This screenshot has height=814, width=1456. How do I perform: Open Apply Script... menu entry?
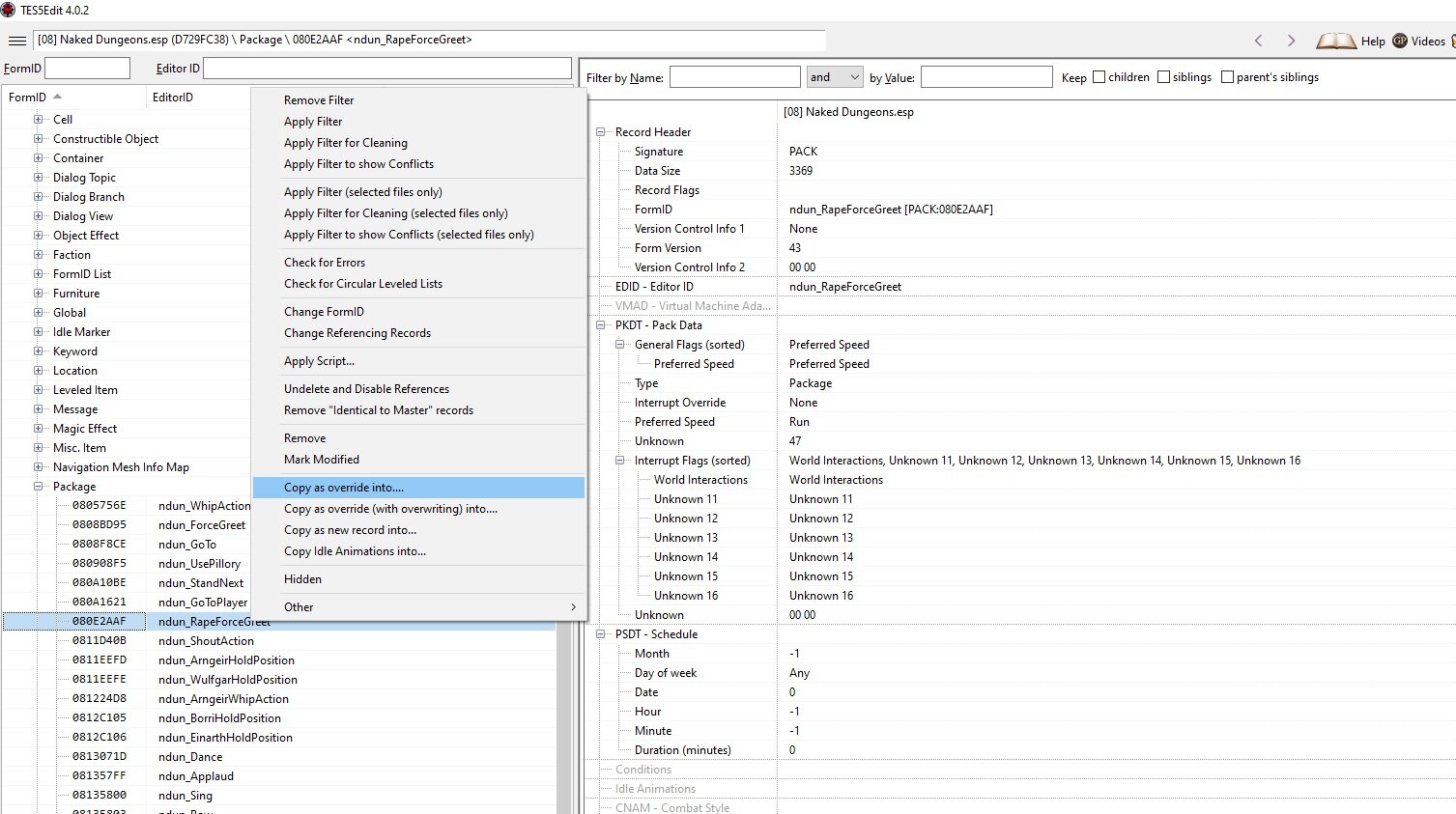coord(418,361)
